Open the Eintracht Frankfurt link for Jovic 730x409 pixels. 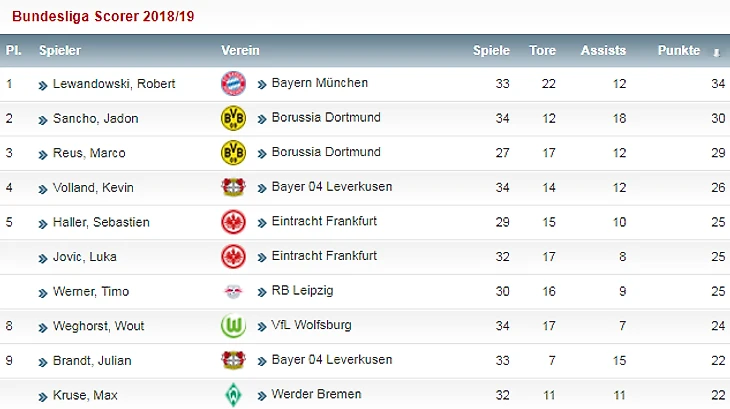click(x=324, y=256)
